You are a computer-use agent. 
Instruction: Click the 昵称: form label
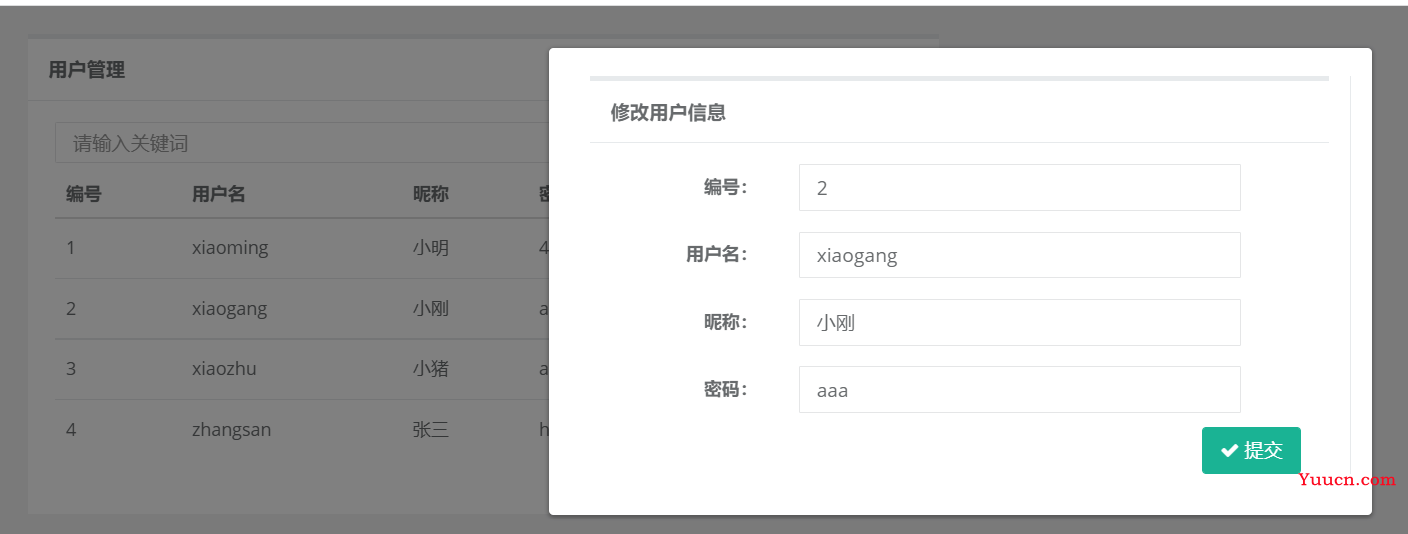(x=725, y=322)
